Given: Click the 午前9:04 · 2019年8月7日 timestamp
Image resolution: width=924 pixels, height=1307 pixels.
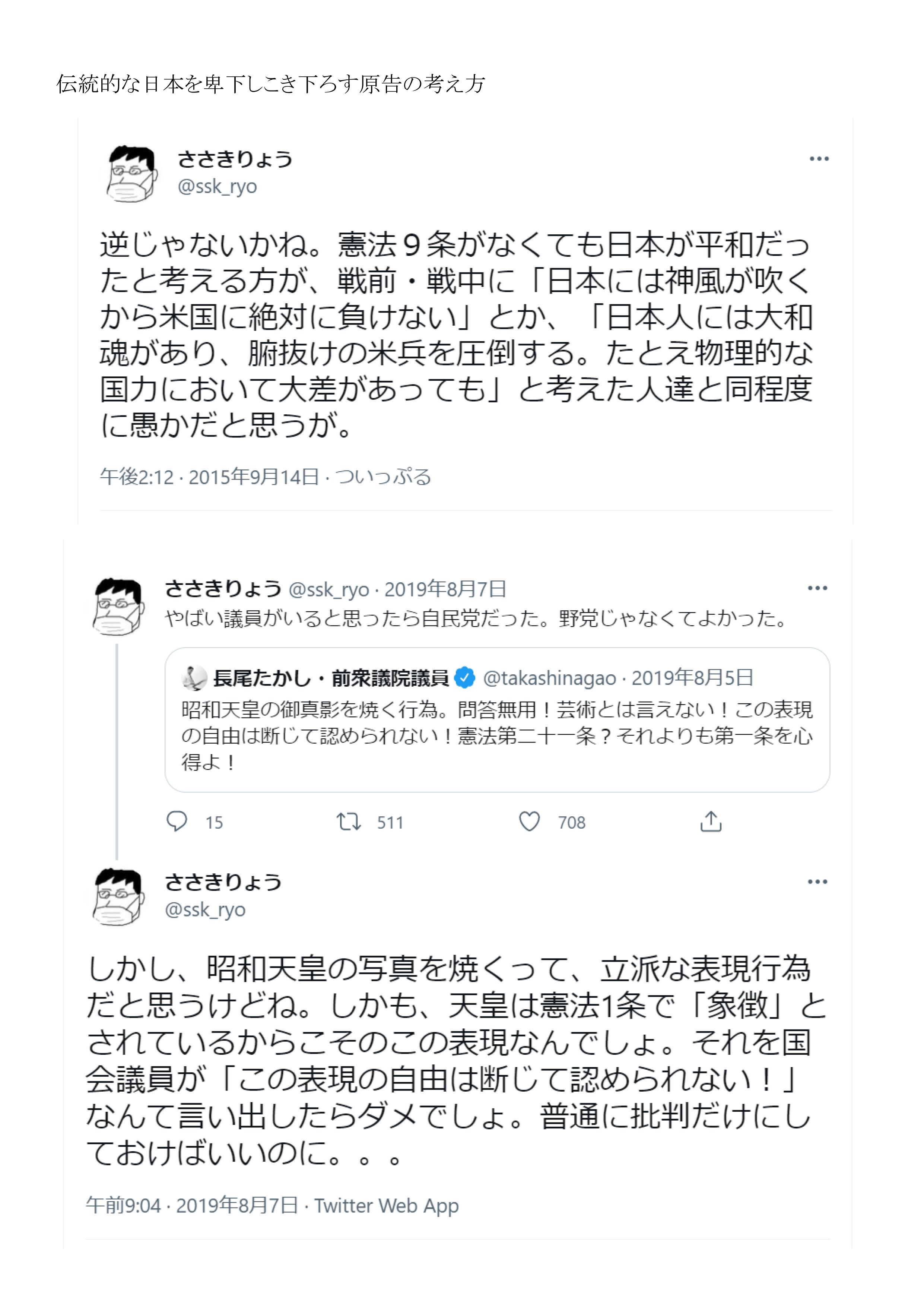Looking at the screenshot, I should pyautogui.click(x=192, y=1205).
